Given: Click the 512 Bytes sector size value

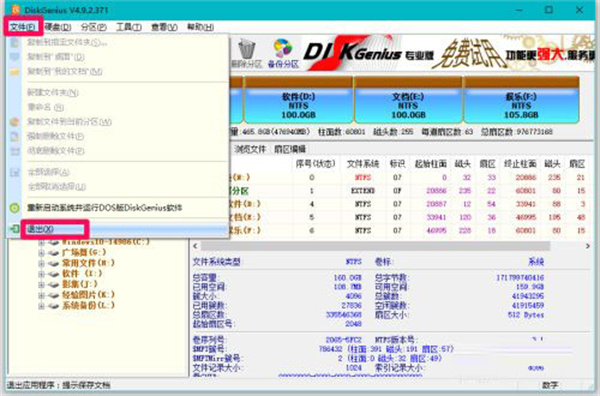Looking at the screenshot, I should (525, 315).
